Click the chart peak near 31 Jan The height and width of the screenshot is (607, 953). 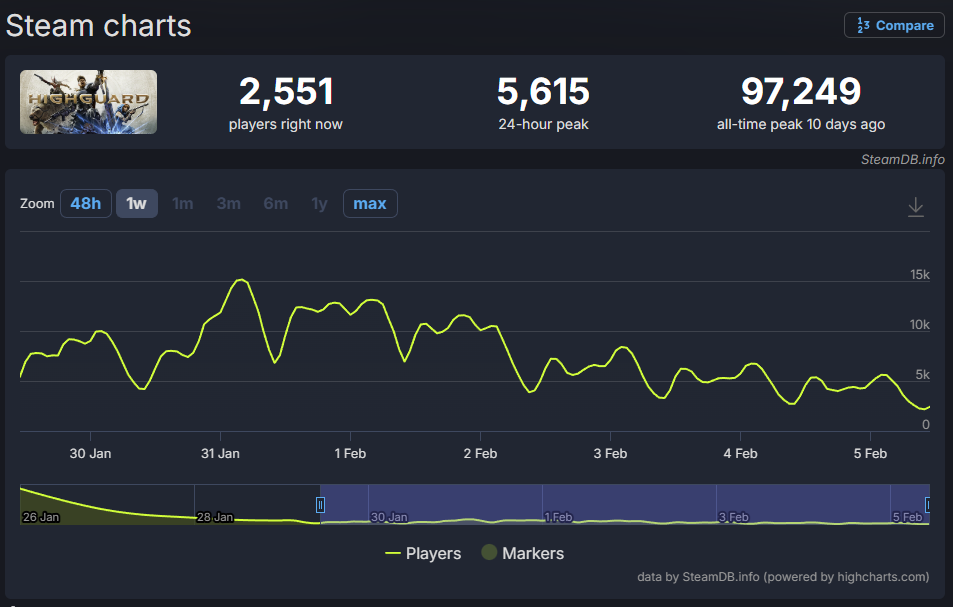pos(242,279)
